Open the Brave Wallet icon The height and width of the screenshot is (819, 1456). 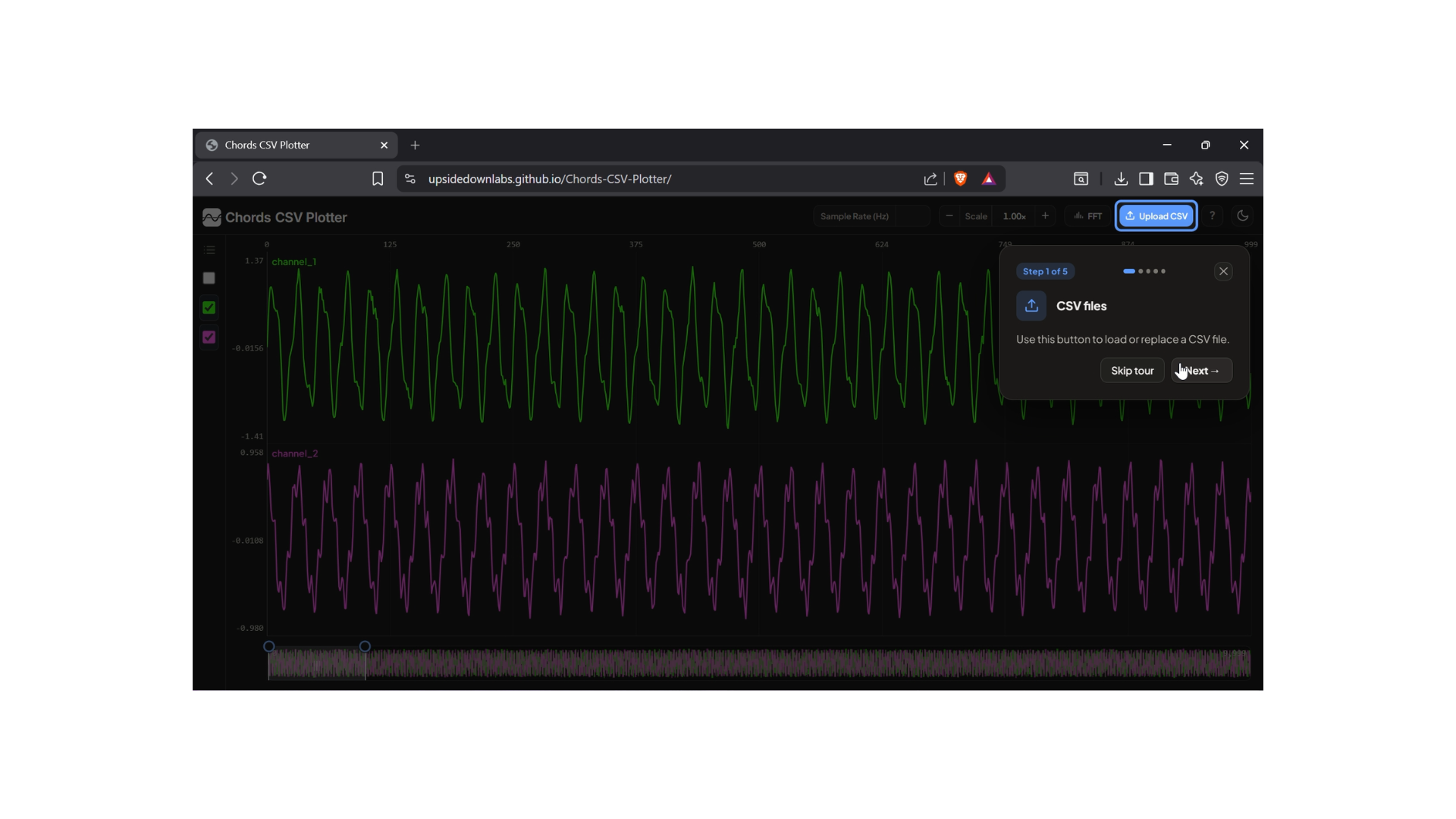point(1171,179)
